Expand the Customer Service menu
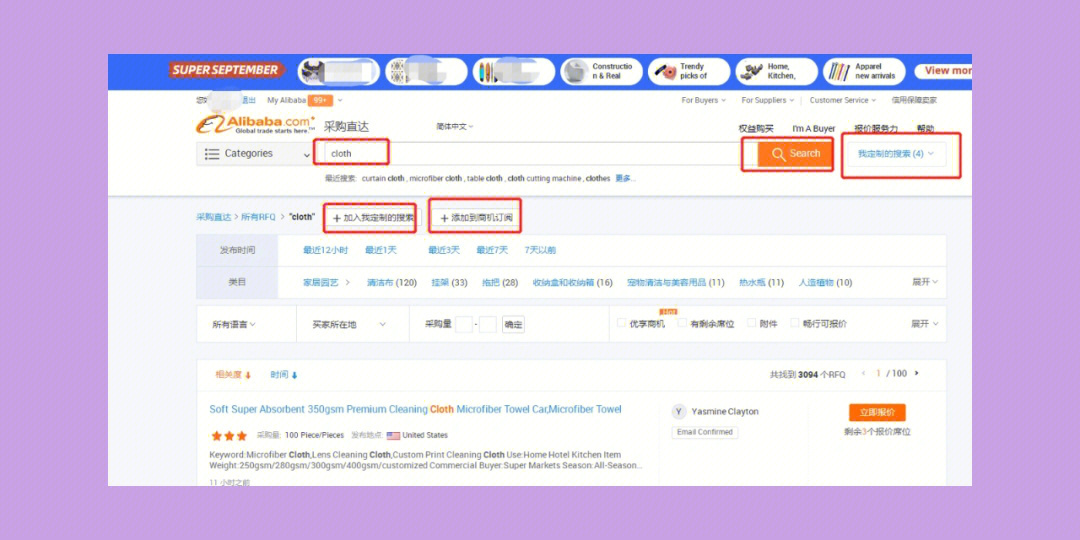 coord(842,101)
